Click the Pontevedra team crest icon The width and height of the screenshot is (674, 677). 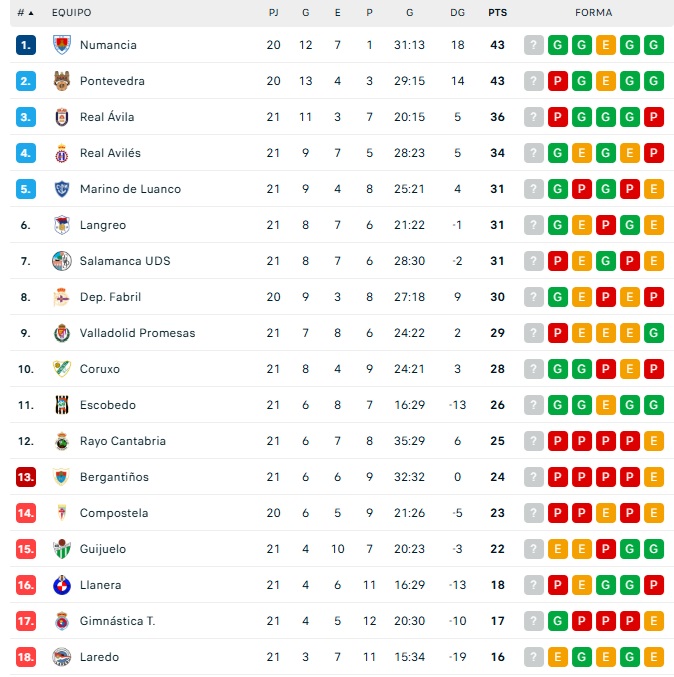[62, 81]
